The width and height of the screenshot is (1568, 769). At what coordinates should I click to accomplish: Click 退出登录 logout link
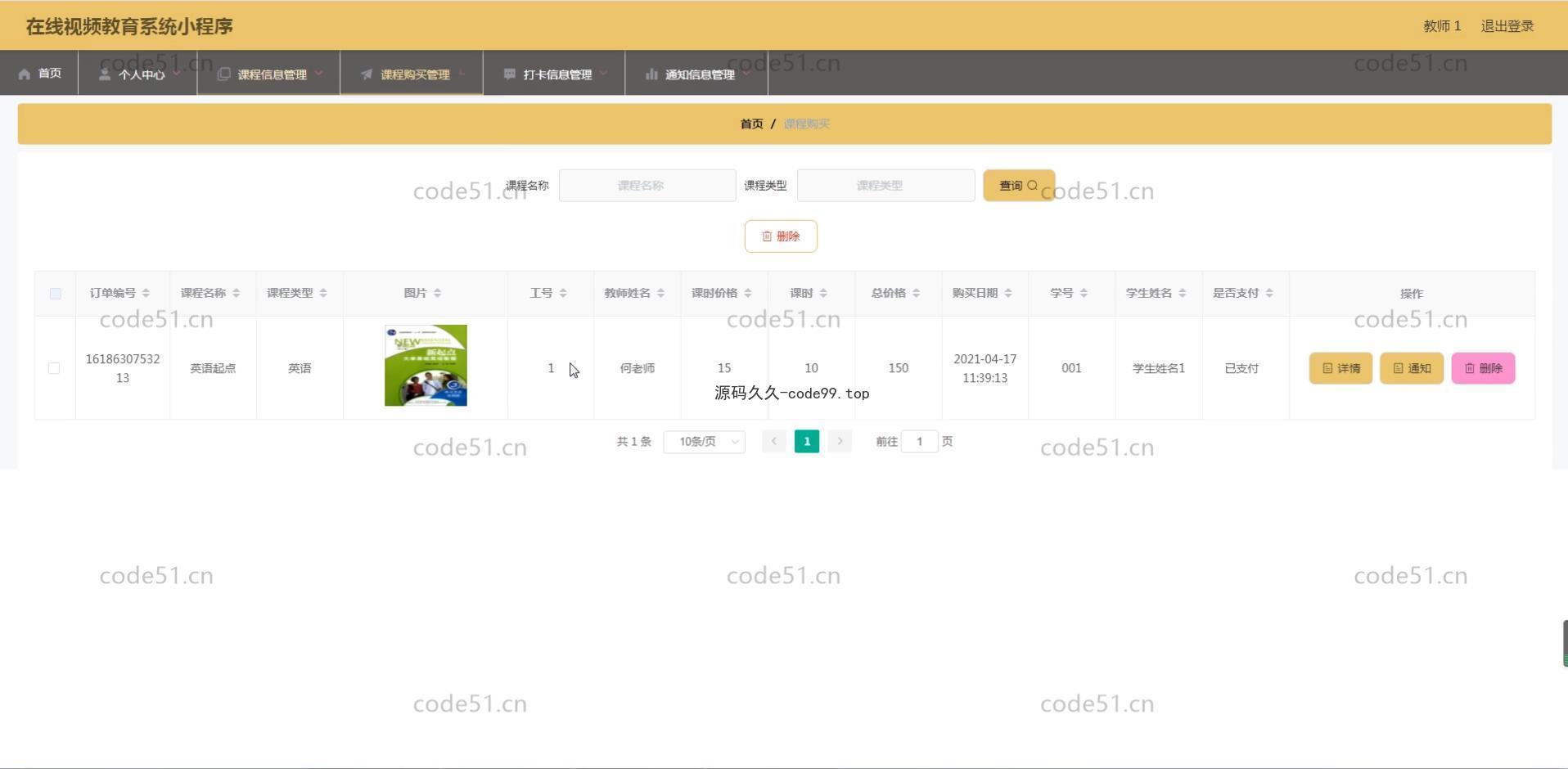pyautogui.click(x=1507, y=26)
